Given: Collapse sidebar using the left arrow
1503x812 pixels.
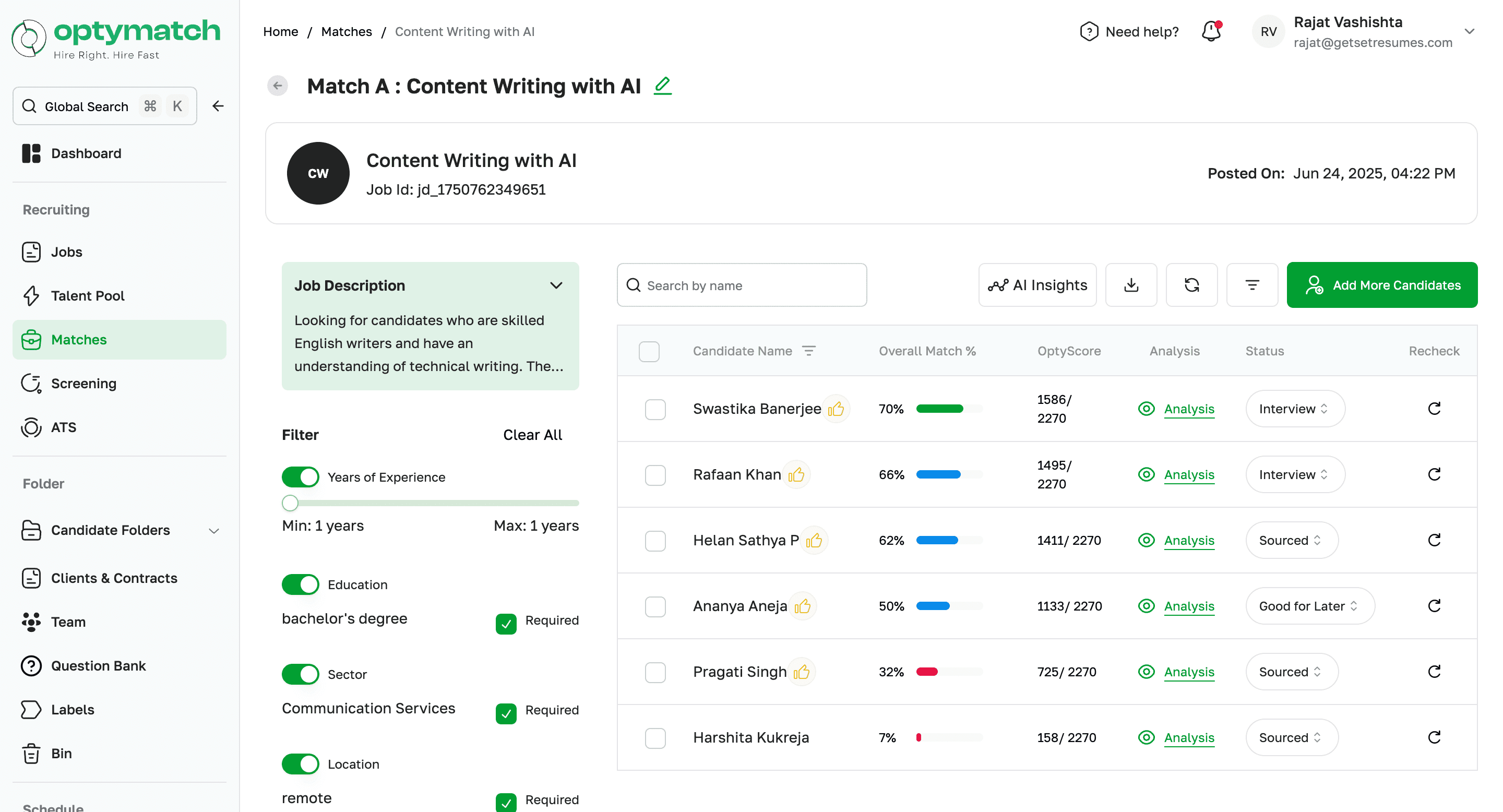Looking at the screenshot, I should click(218, 106).
